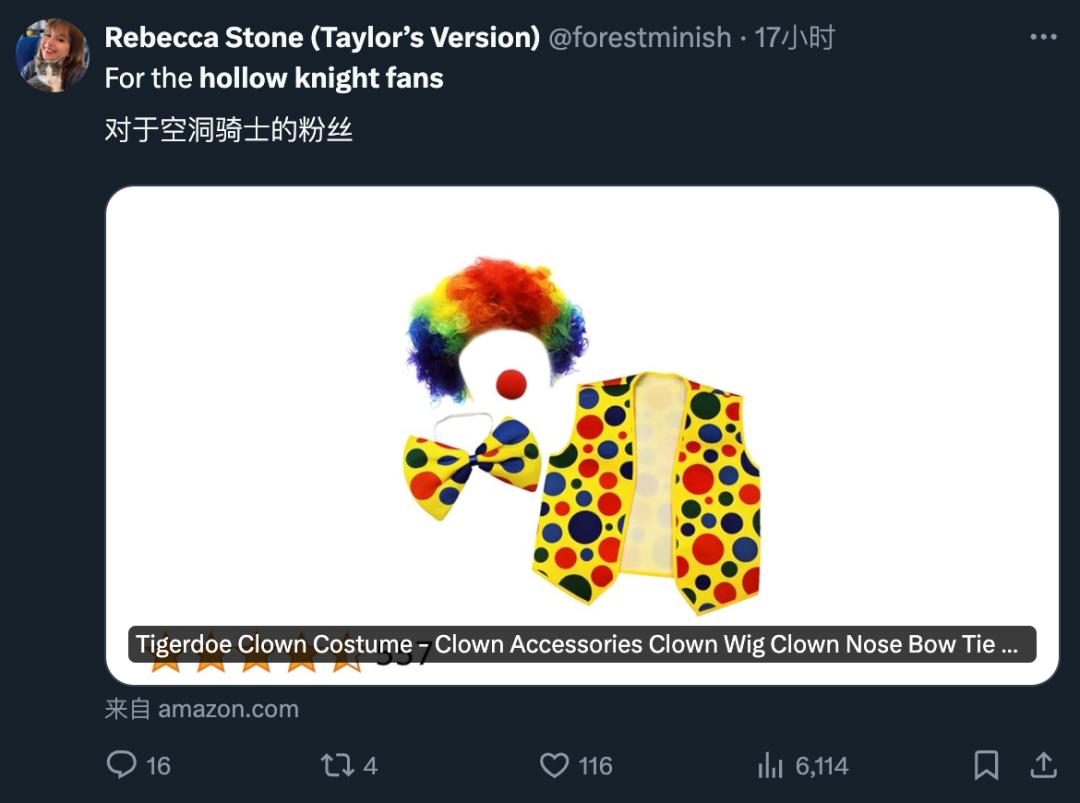Like the tweet with the heart icon
This screenshot has height=803, width=1080.
(x=554, y=766)
